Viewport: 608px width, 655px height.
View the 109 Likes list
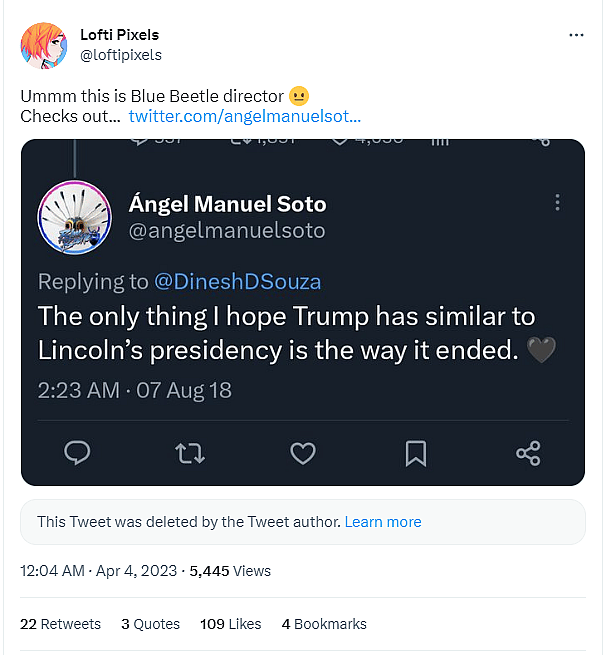coord(230,624)
